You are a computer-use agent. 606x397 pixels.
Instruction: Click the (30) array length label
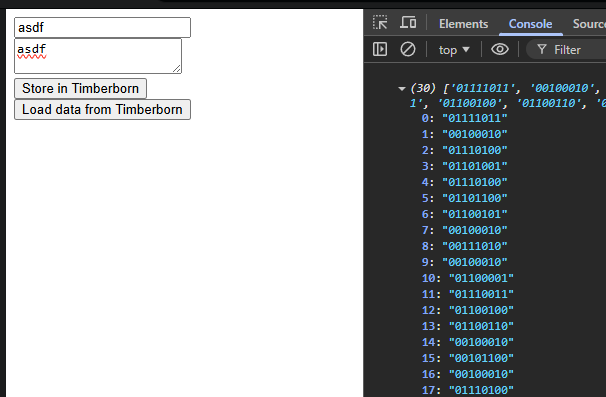point(423,88)
